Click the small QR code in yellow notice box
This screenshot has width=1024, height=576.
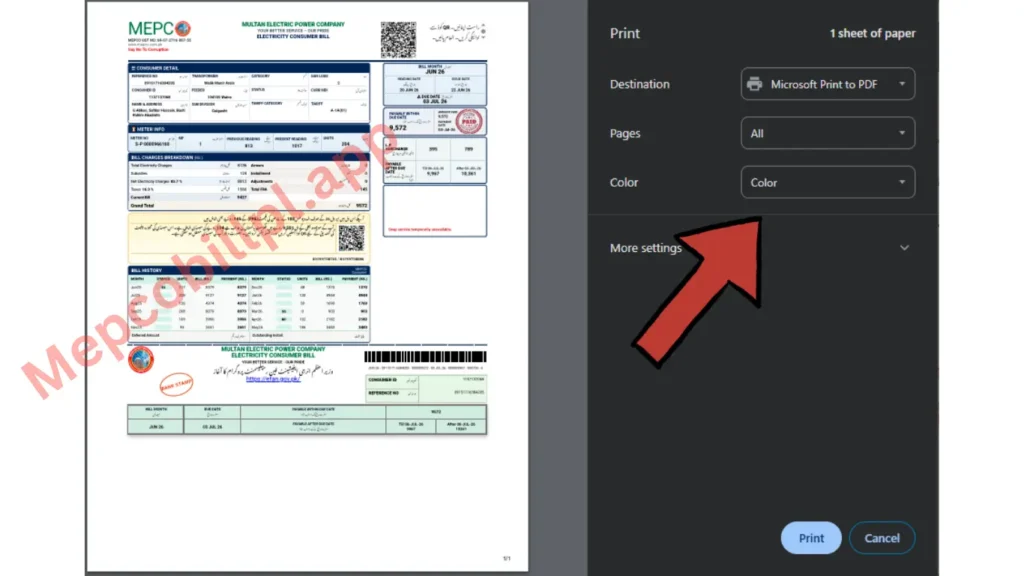pos(351,238)
